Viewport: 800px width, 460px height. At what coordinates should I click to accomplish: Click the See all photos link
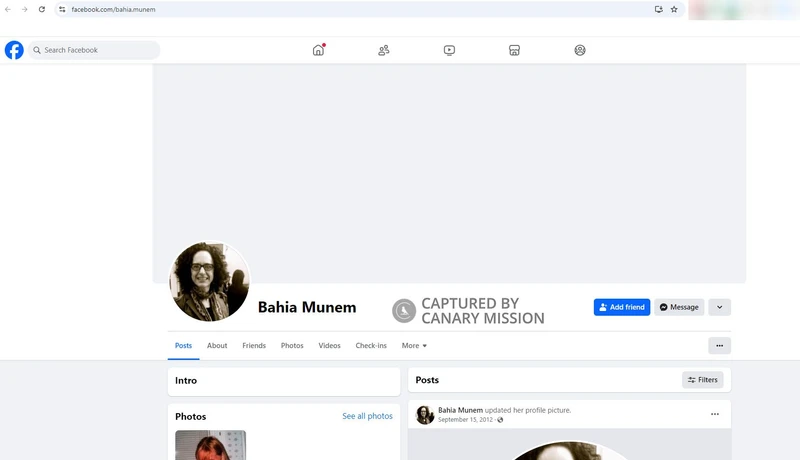click(x=367, y=416)
